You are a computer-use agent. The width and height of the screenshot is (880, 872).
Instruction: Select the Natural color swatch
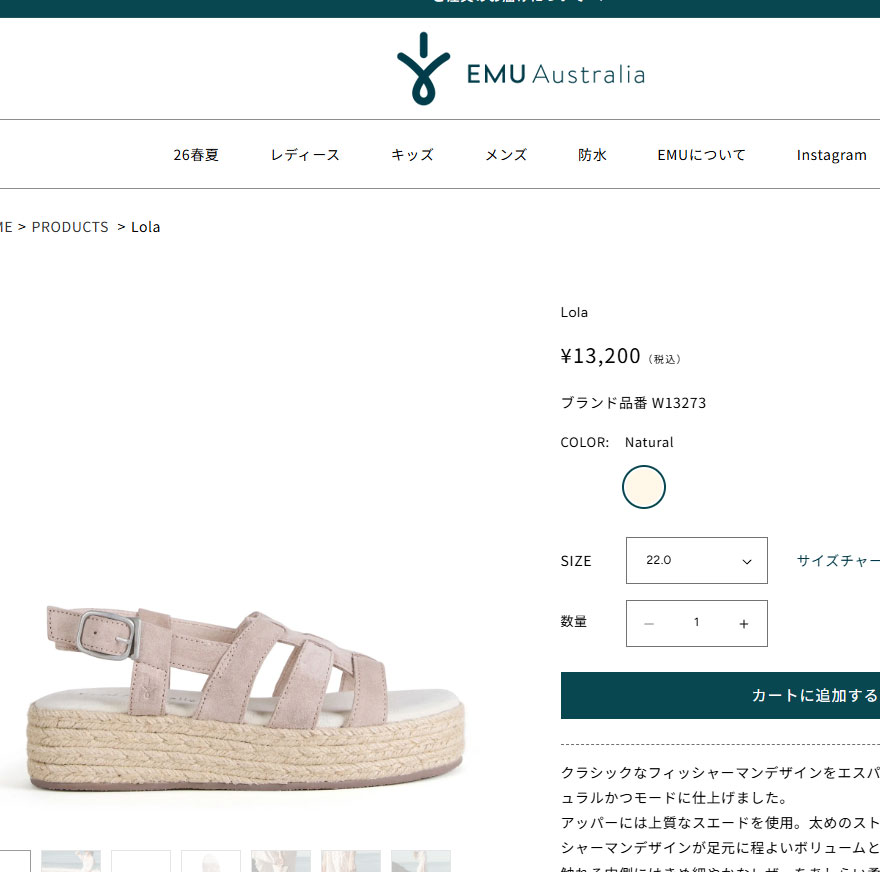click(644, 487)
